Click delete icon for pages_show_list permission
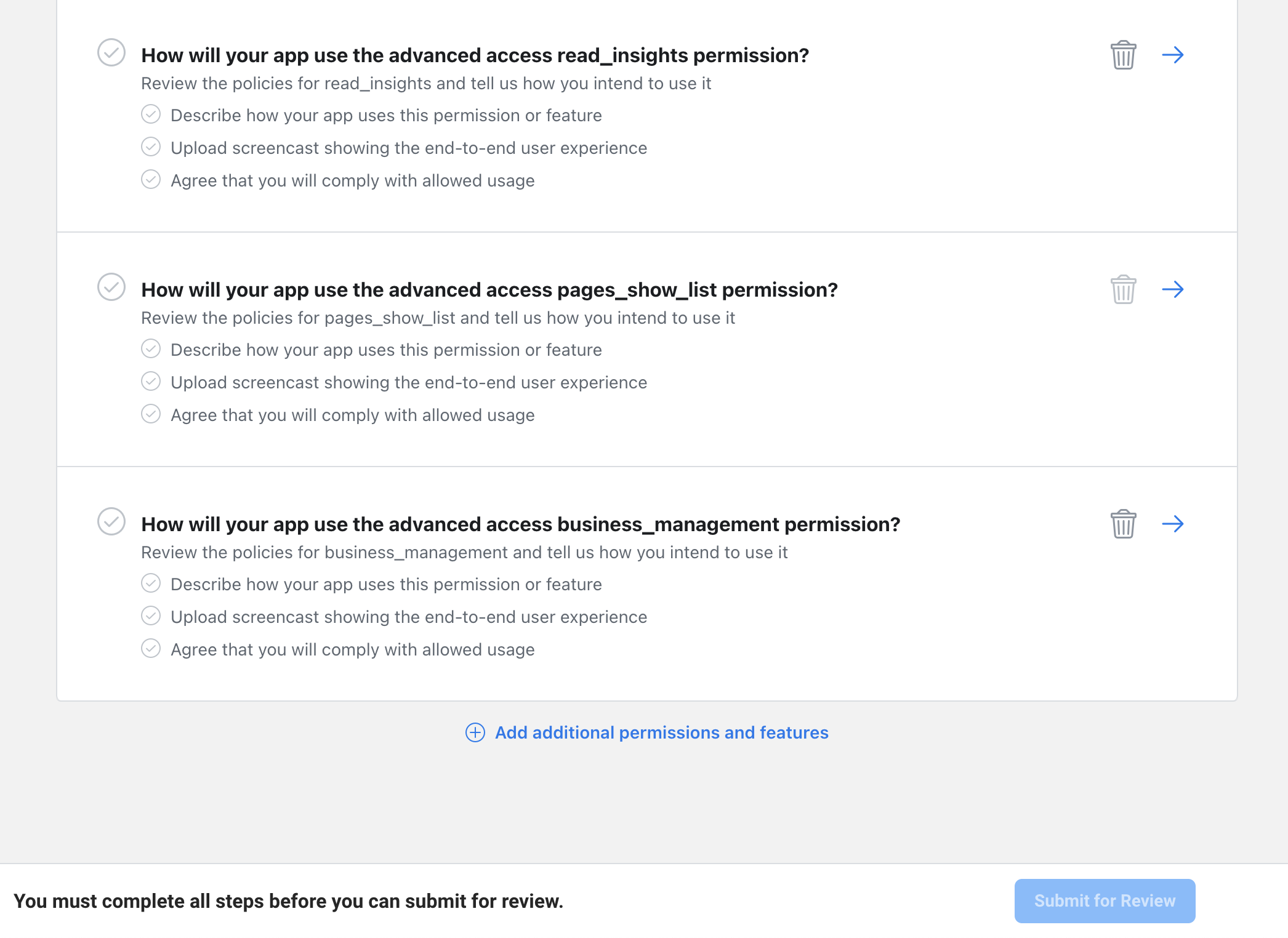The image size is (1288, 938). point(1123,289)
